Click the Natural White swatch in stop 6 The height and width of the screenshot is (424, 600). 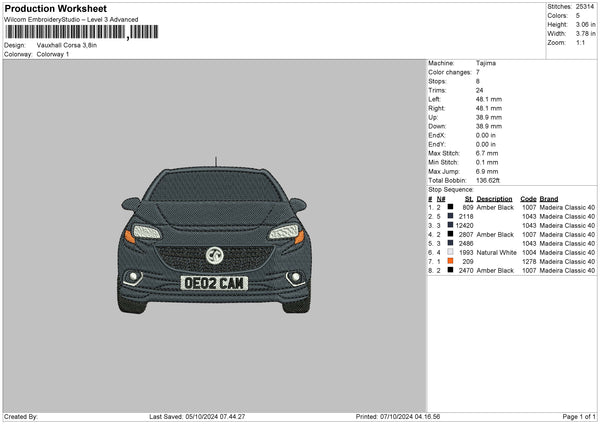[450, 252]
